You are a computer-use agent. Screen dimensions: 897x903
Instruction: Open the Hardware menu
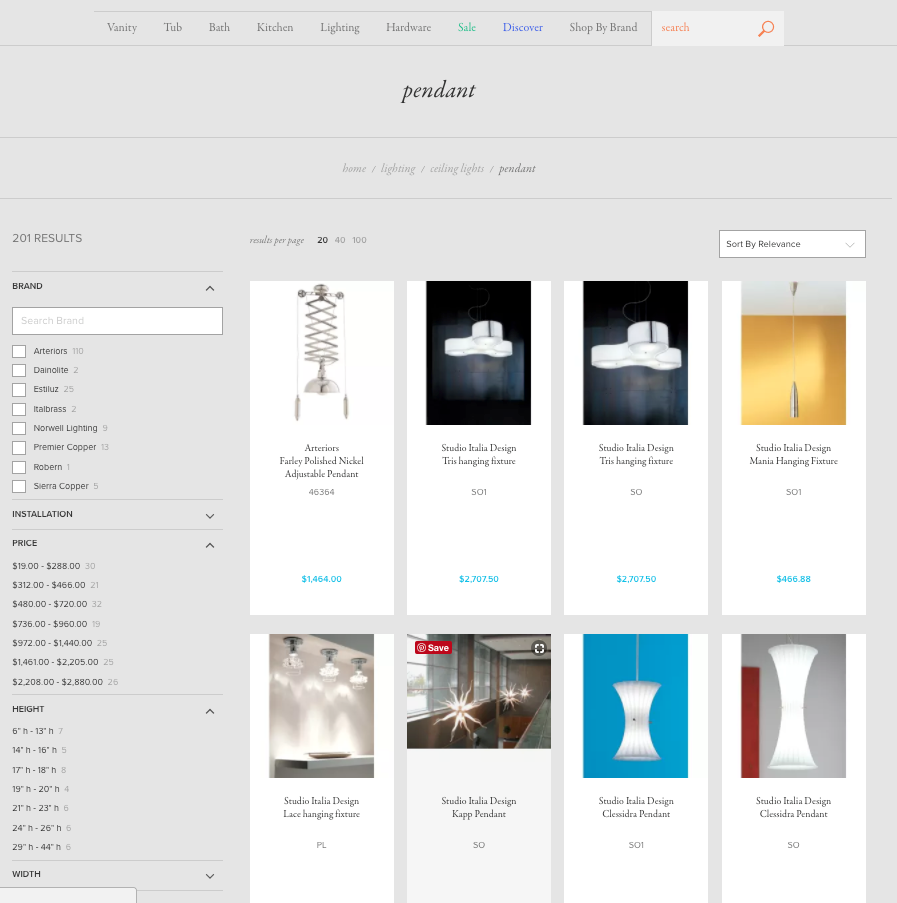click(408, 28)
